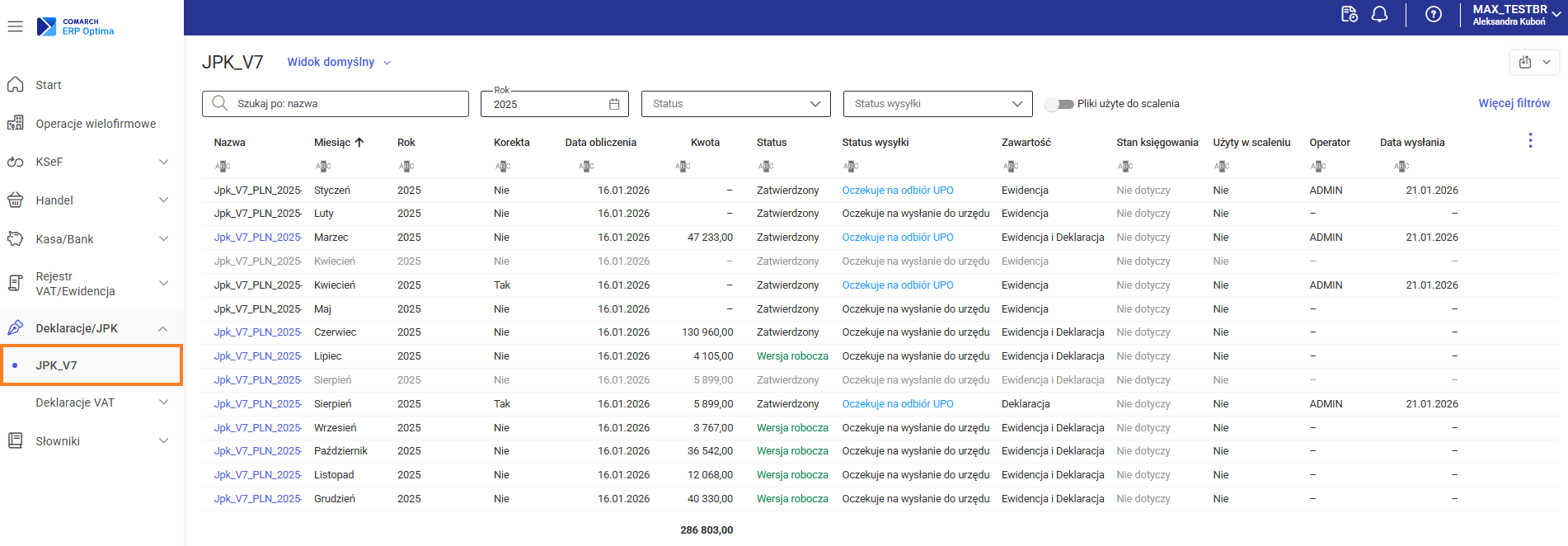This screenshot has width=1568, height=546.
Task: Open the MAX_TESTBR user account menu
Action: click(1515, 15)
